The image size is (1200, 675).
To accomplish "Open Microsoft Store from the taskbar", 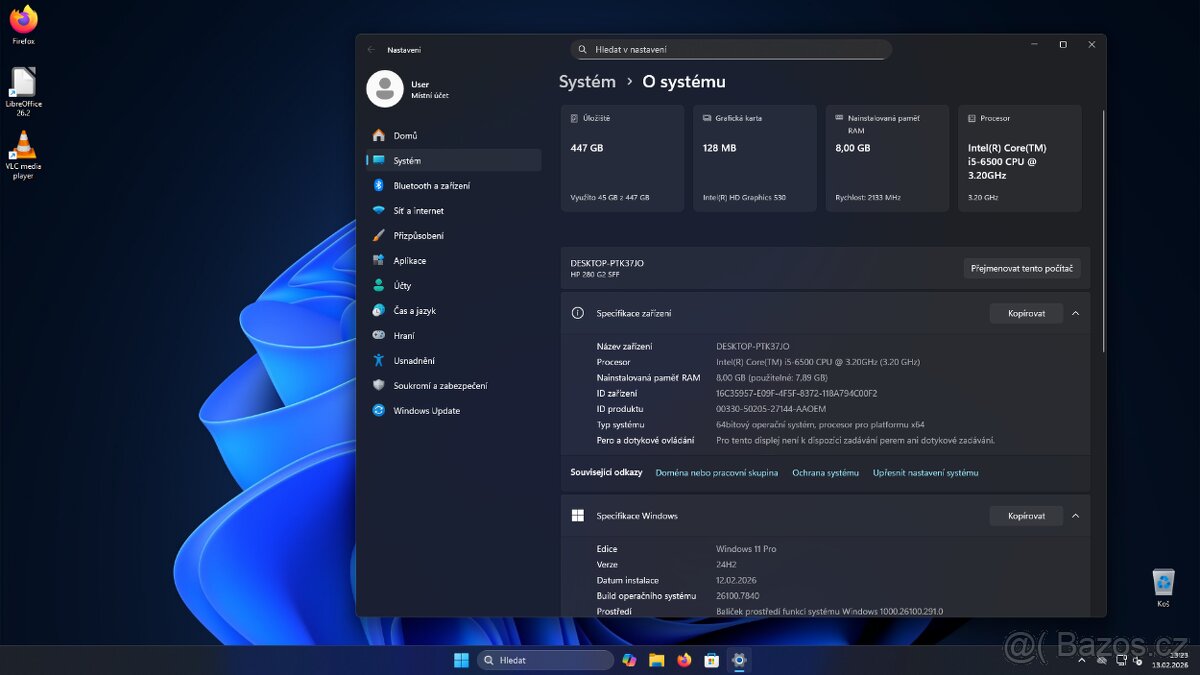I will [x=711, y=660].
